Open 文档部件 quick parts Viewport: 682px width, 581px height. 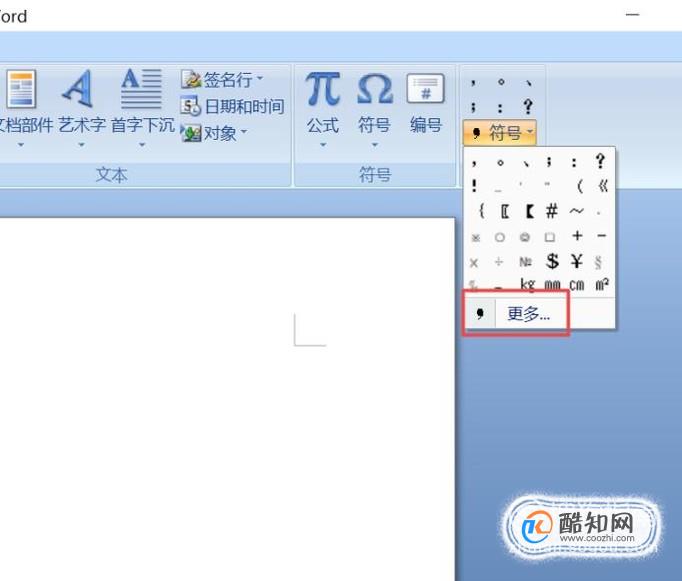[23, 110]
